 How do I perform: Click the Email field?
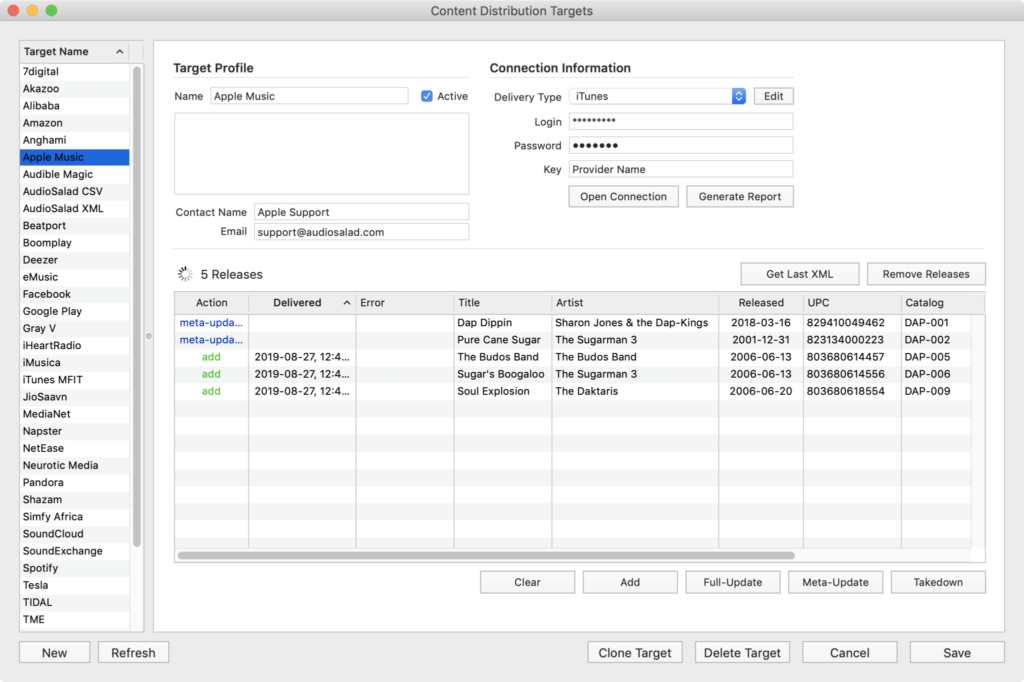361,232
